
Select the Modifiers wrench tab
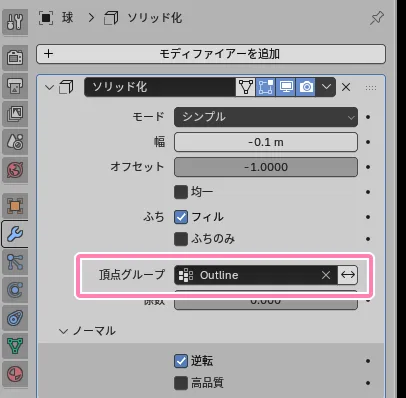15,234
